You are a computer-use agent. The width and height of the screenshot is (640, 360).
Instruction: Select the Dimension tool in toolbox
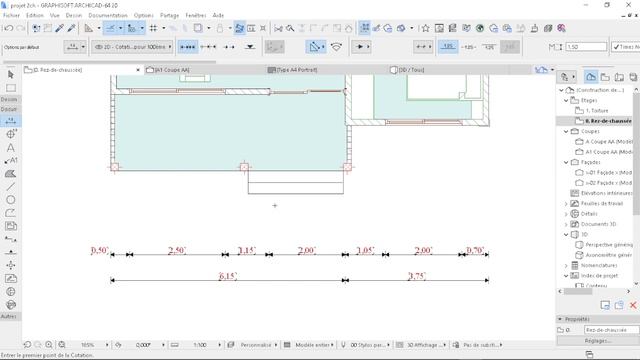(11, 121)
